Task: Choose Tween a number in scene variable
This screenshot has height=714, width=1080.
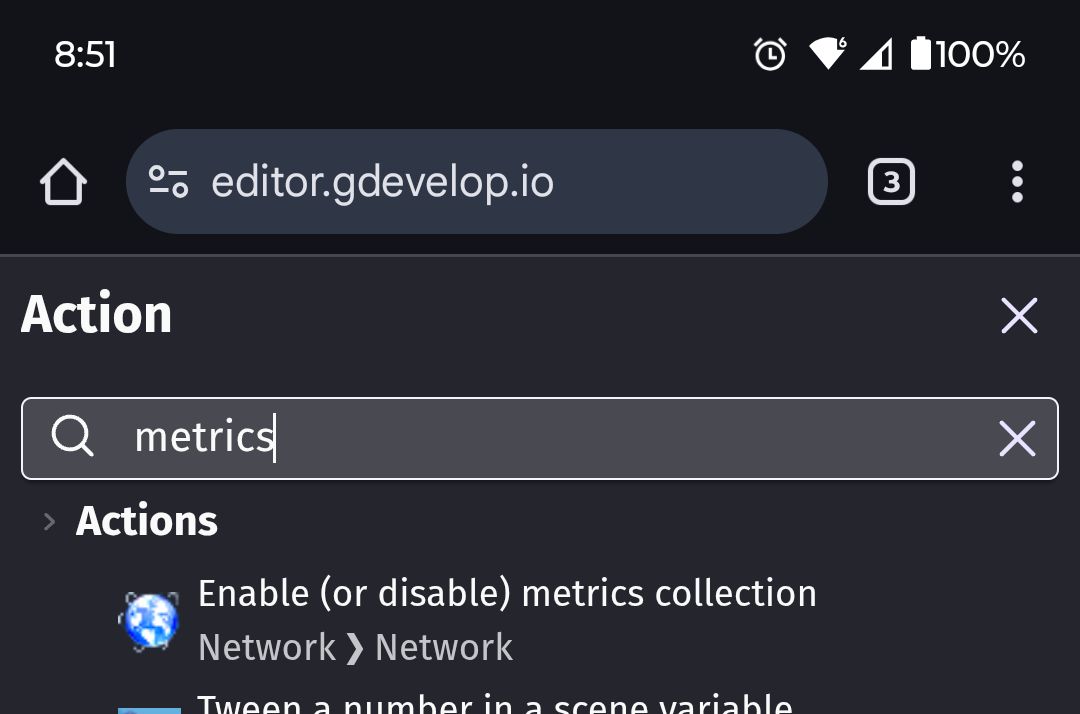Action: pos(495,703)
